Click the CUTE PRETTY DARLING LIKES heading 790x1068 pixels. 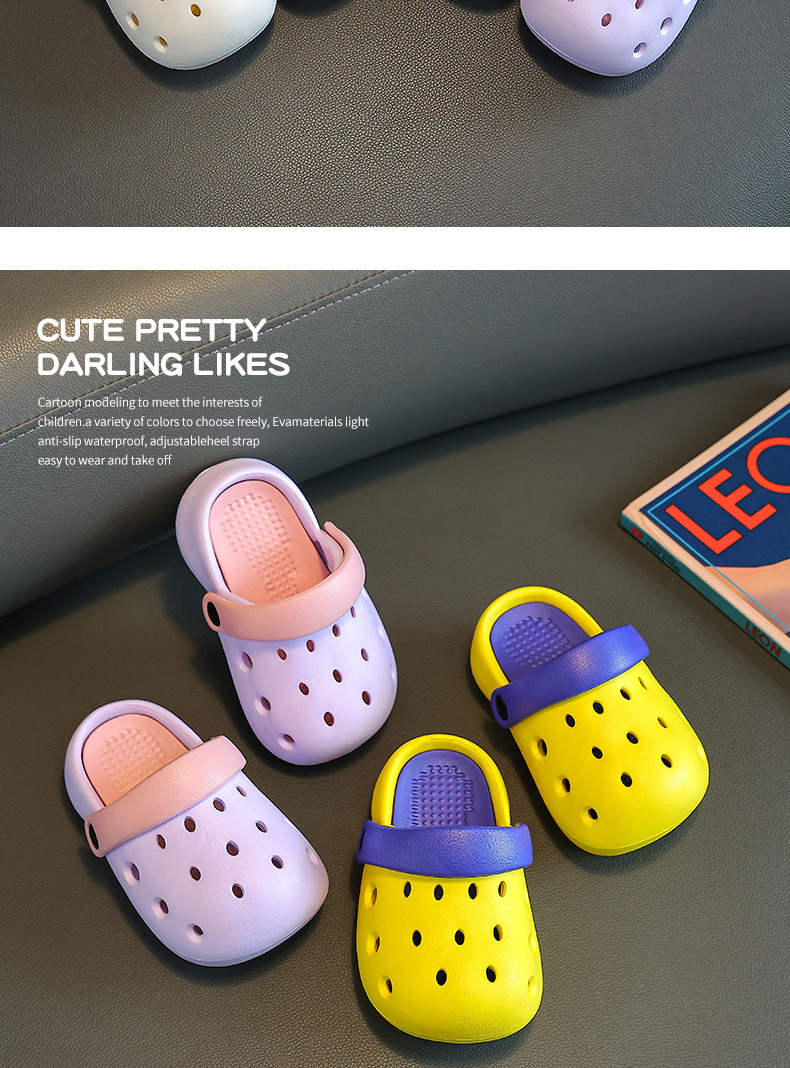(x=163, y=347)
